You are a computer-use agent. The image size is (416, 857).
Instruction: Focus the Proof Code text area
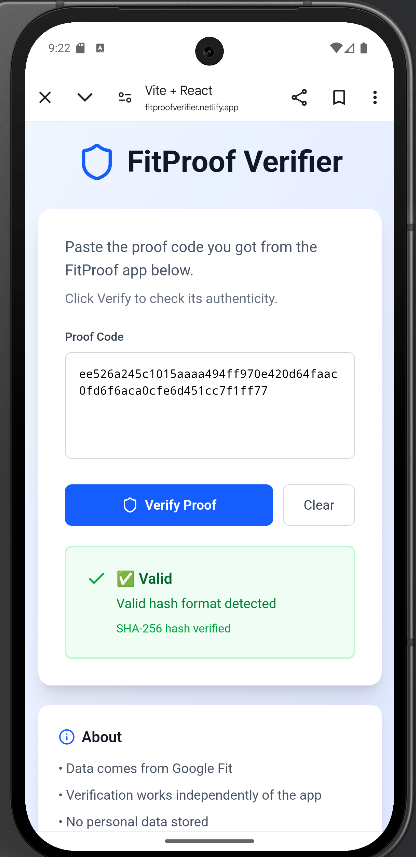point(210,406)
